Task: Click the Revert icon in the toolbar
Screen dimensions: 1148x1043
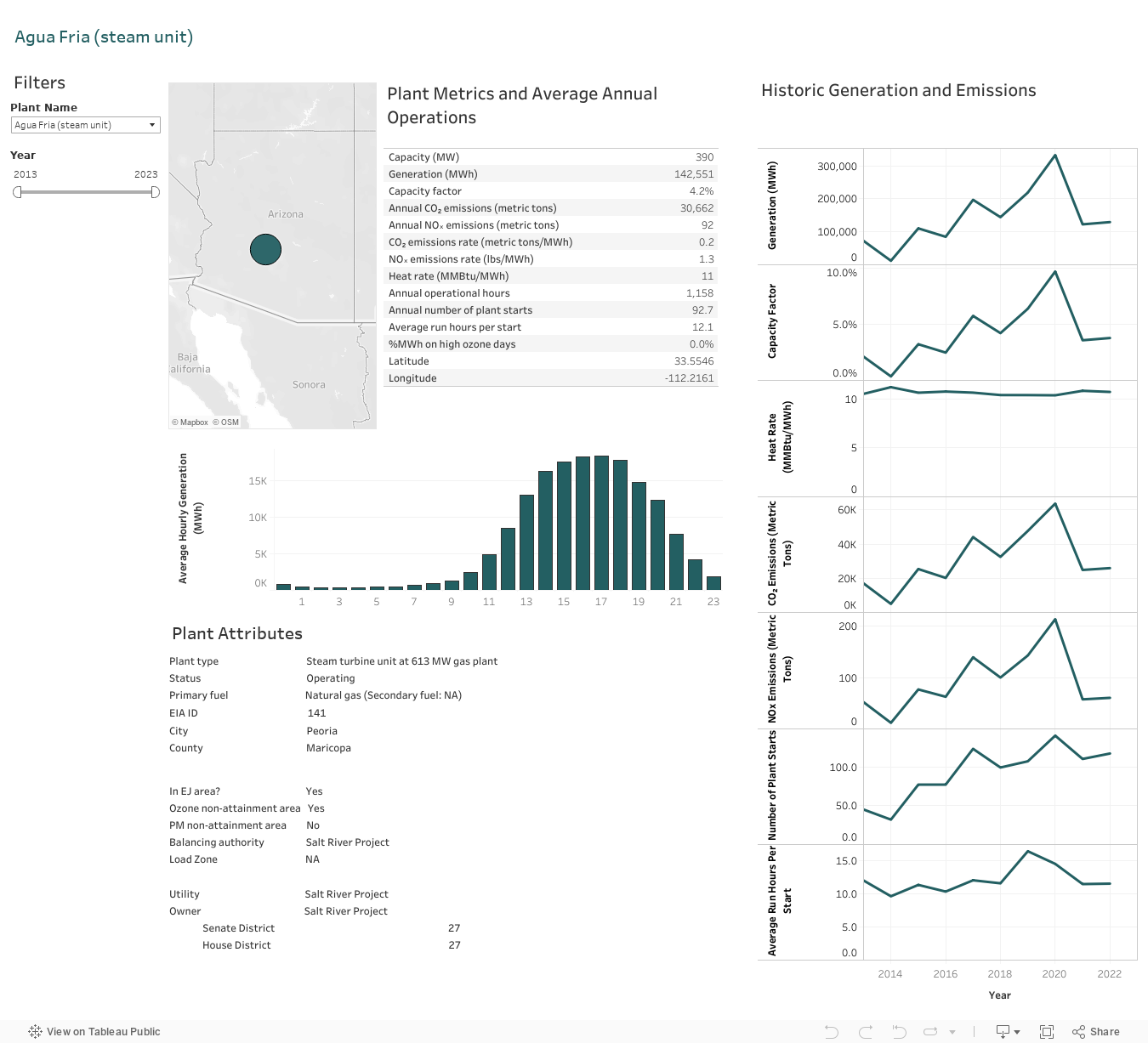Action: (x=899, y=1032)
